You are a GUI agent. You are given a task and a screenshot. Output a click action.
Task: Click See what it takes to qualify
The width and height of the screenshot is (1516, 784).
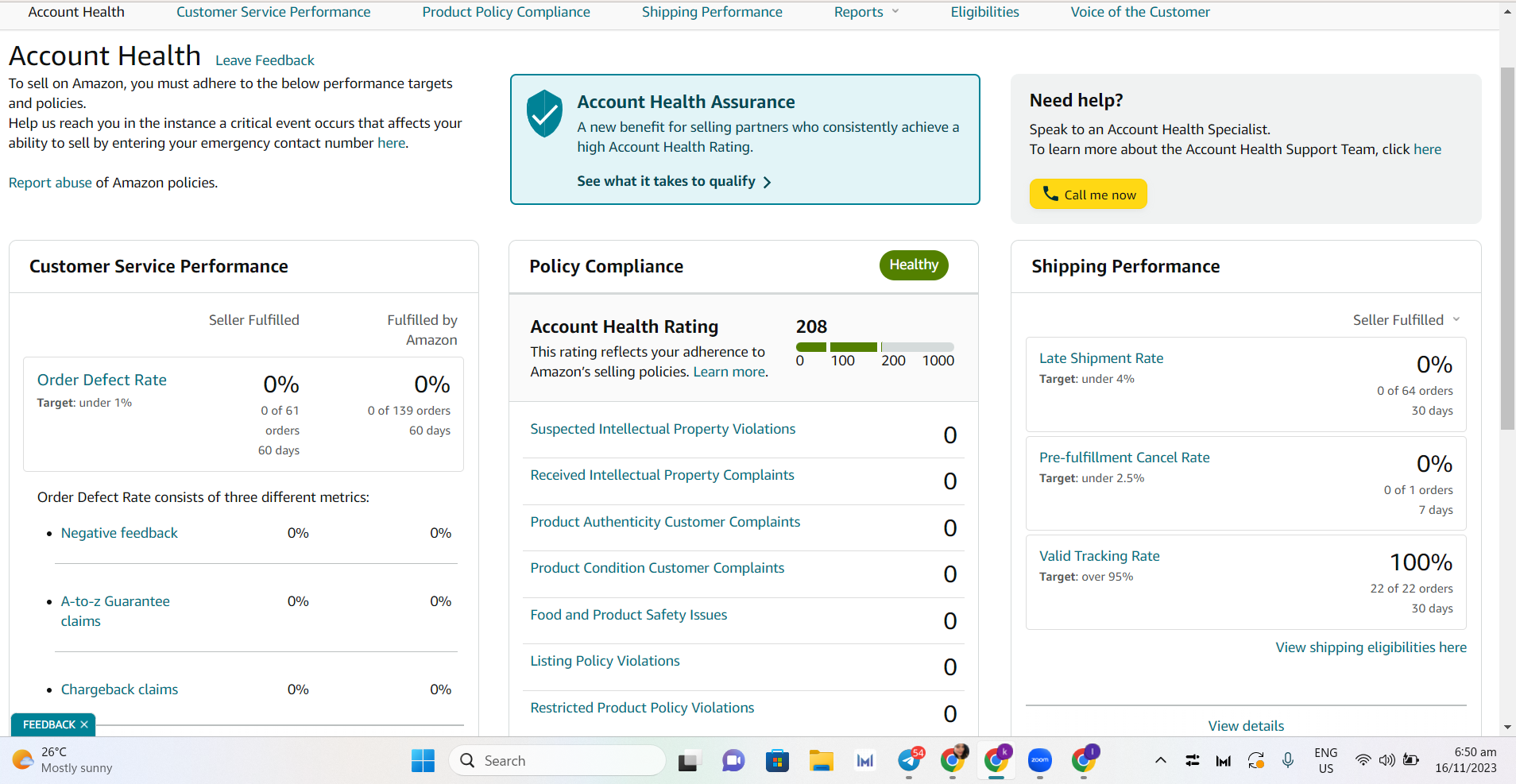(666, 181)
